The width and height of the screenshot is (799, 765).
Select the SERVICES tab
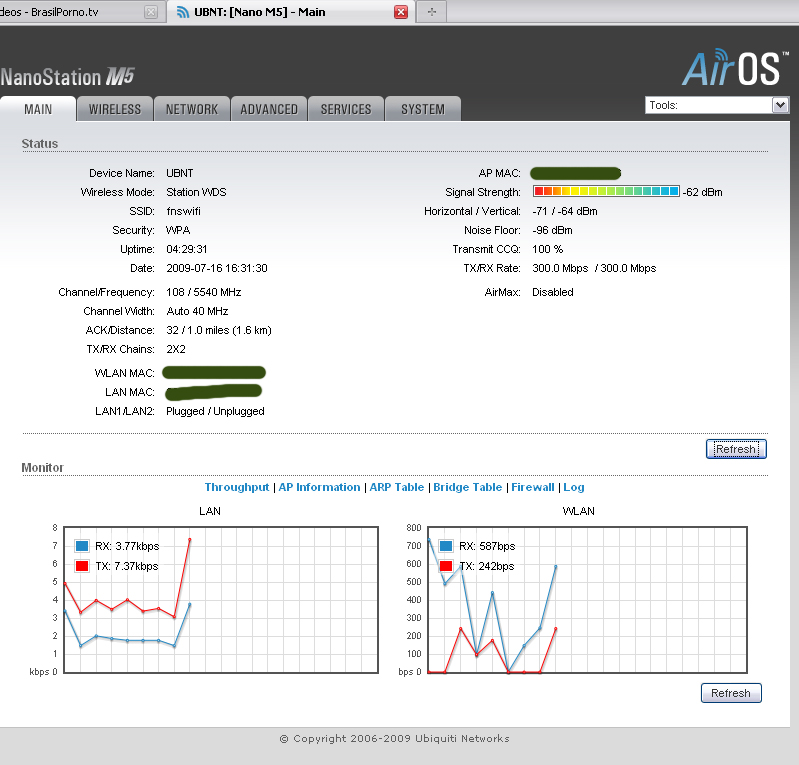coord(345,109)
